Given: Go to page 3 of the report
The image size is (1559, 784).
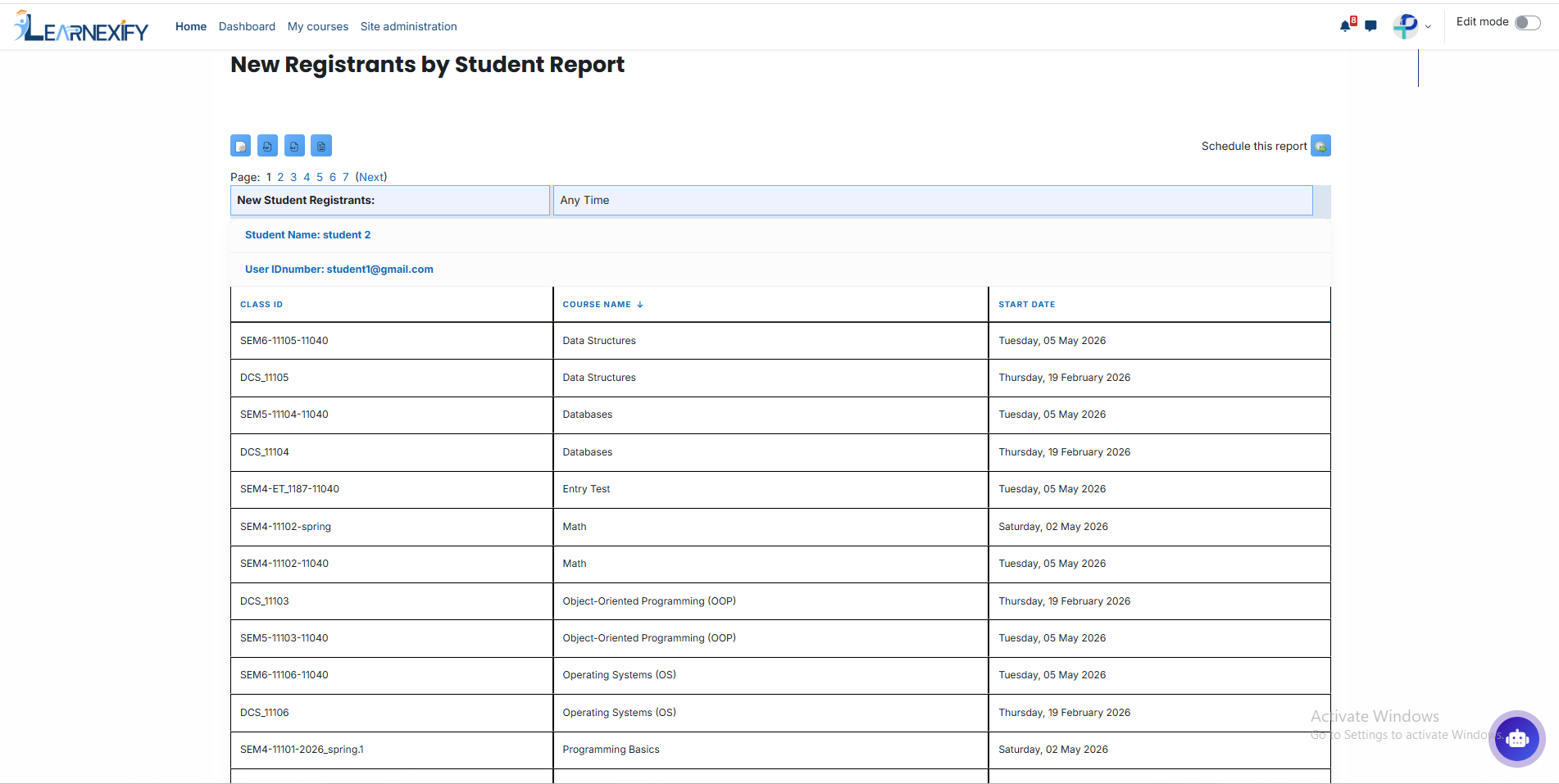Looking at the screenshot, I should pos(293,177).
